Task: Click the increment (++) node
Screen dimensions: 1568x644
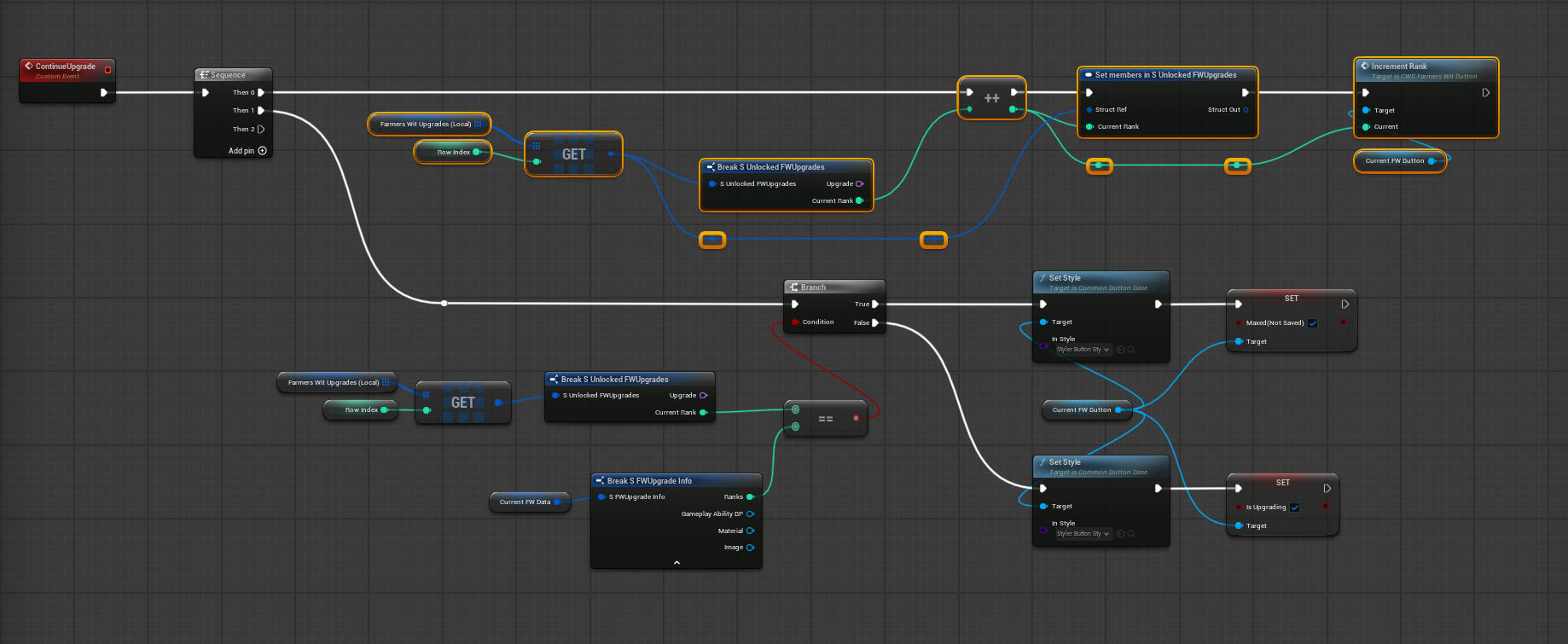Action: (991, 98)
